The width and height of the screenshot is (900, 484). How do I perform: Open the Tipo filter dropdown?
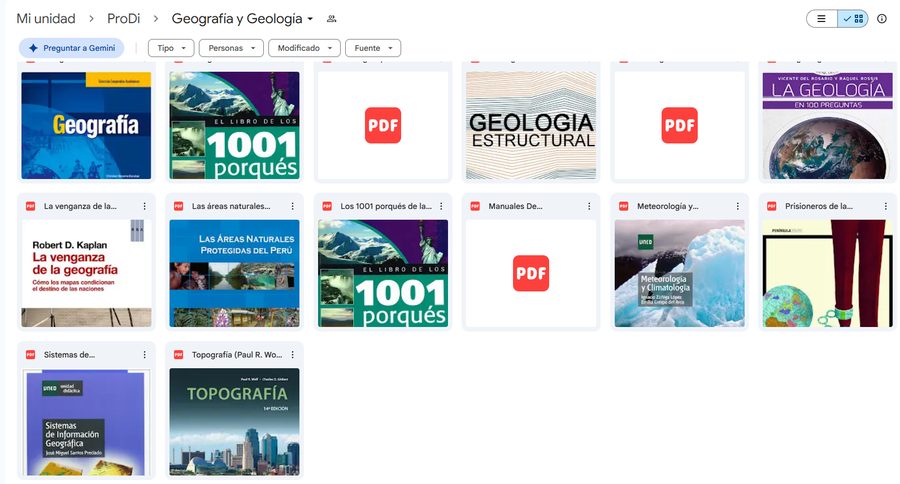pos(171,48)
